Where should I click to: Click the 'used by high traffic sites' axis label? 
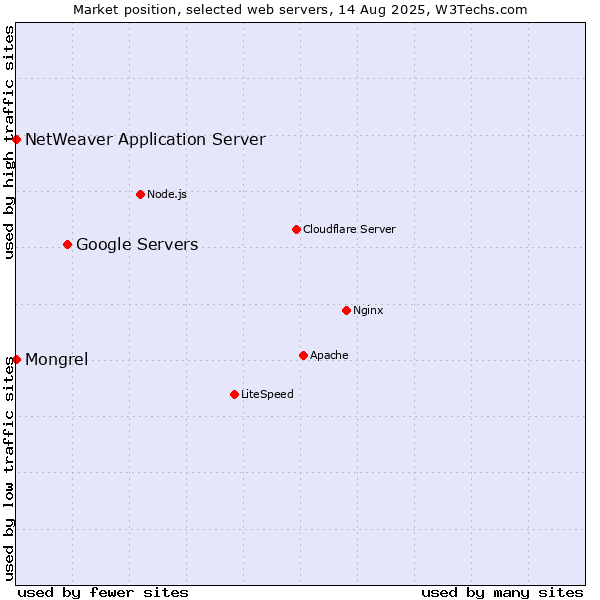click(8, 142)
